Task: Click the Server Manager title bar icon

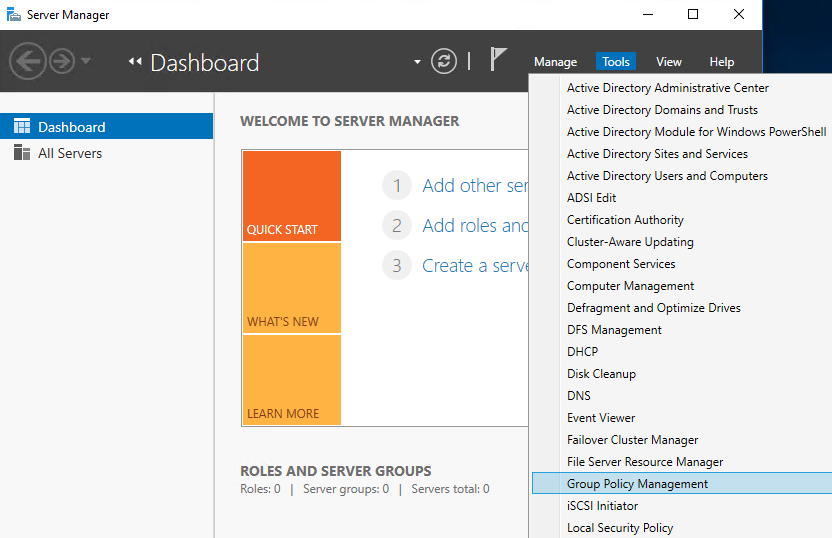Action: [13, 15]
